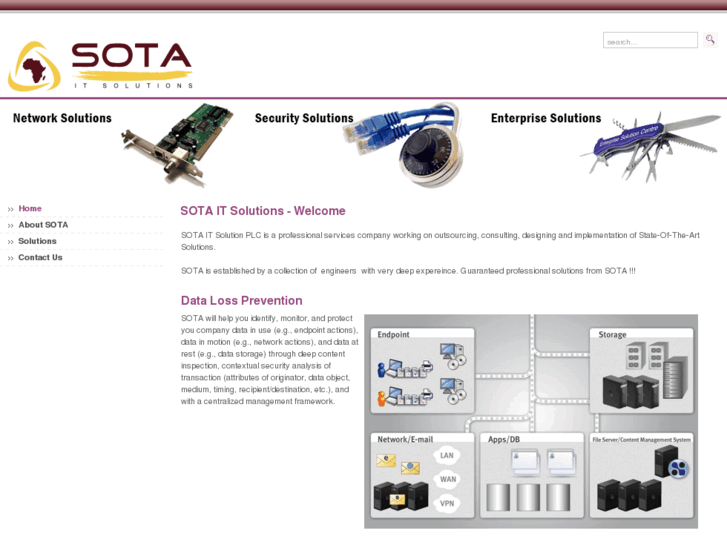Click the Network/E-mail box in diagram
Image resolution: width=727 pixels, height=545 pixels.
422,475
